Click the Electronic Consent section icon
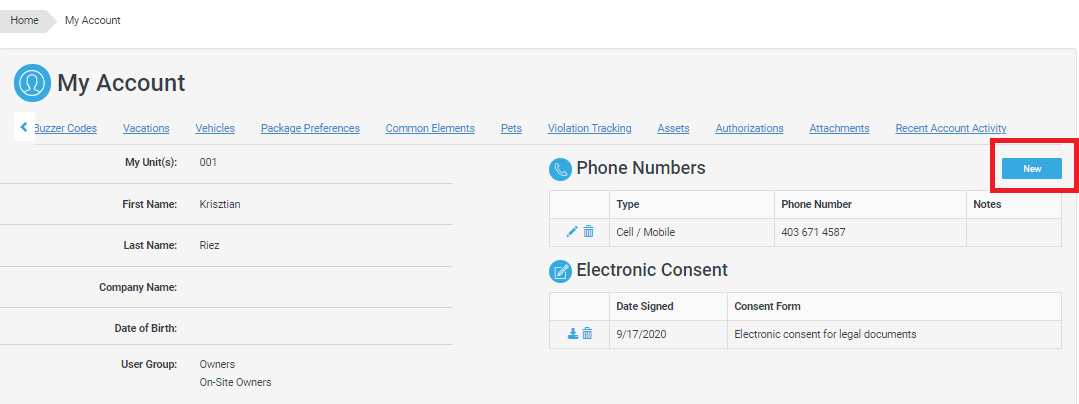This screenshot has height=404, width=1079. 560,271
